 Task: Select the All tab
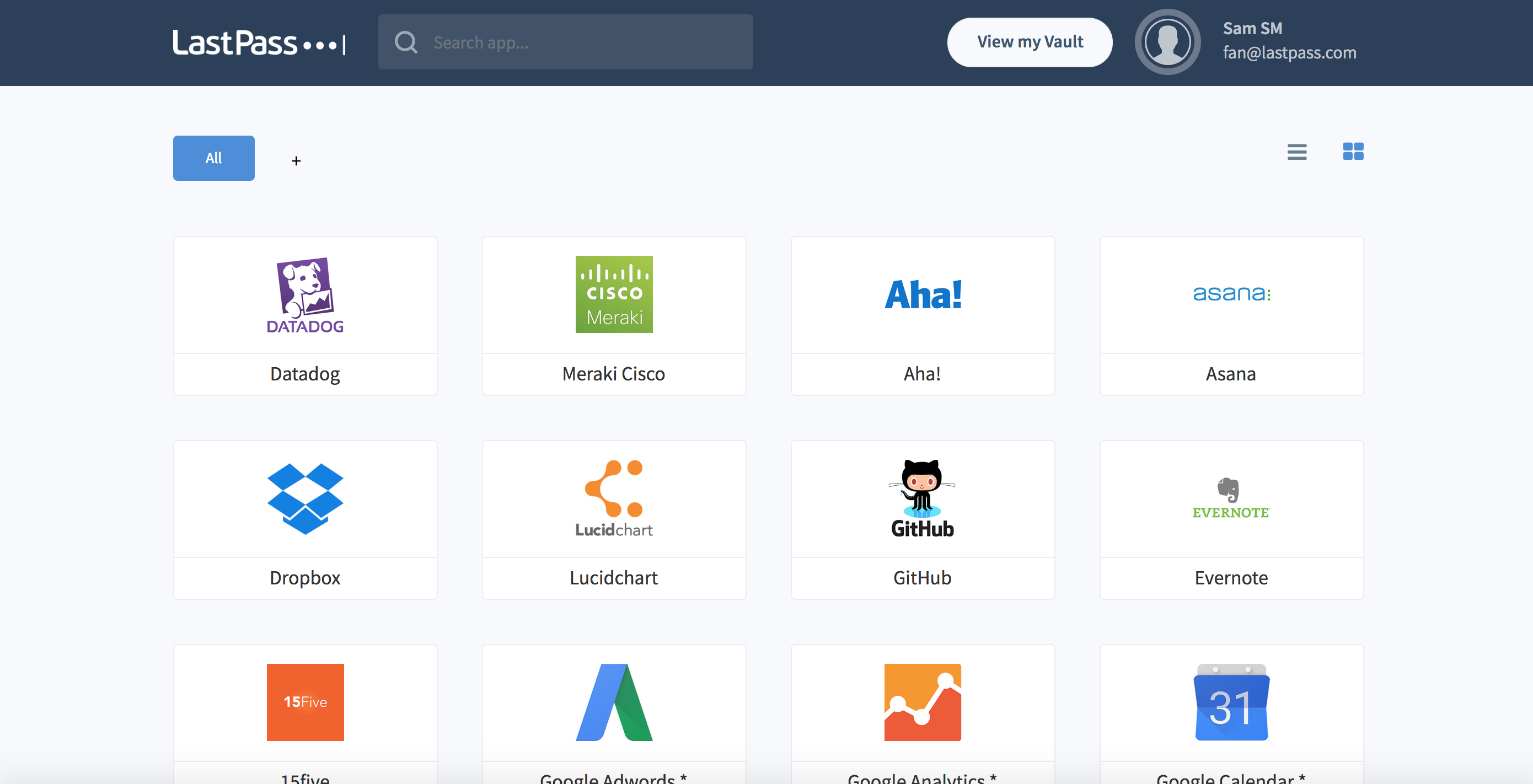[213, 158]
